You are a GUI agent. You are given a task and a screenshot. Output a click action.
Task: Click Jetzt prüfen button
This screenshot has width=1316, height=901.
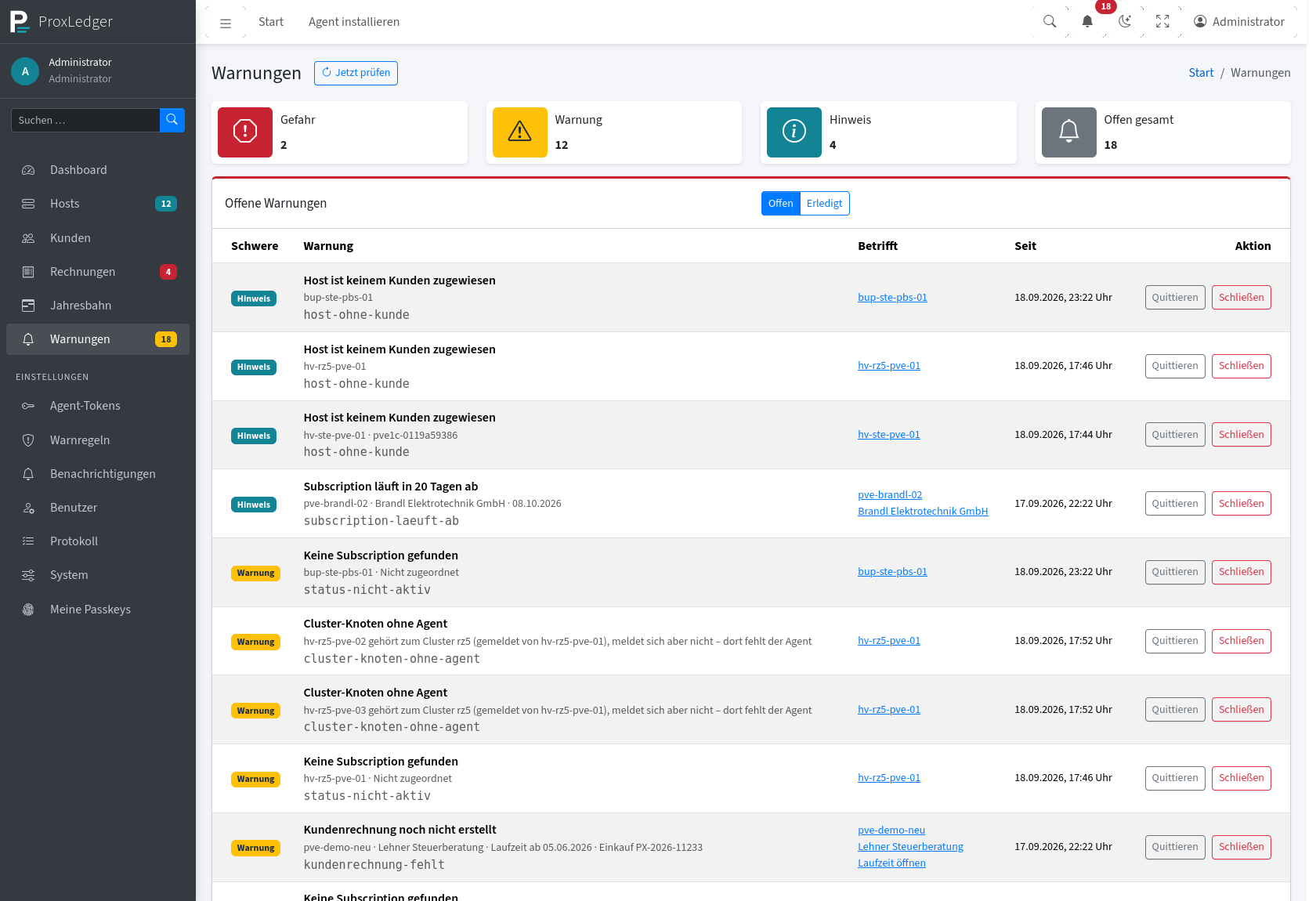click(x=356, y=73)
